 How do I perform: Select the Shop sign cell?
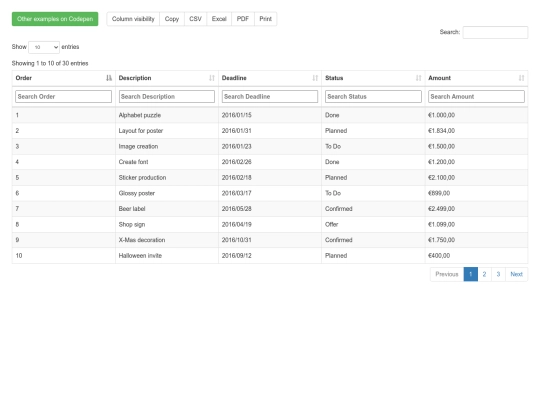tap(167, 225)
